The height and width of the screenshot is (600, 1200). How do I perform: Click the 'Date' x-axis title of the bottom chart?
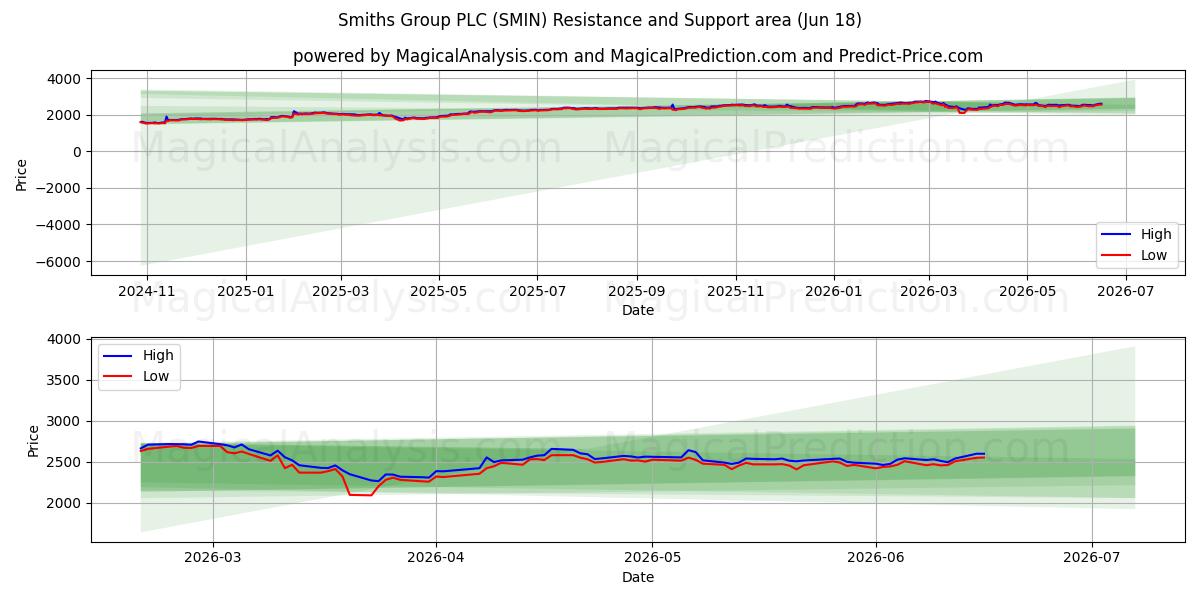coord(638,577)
